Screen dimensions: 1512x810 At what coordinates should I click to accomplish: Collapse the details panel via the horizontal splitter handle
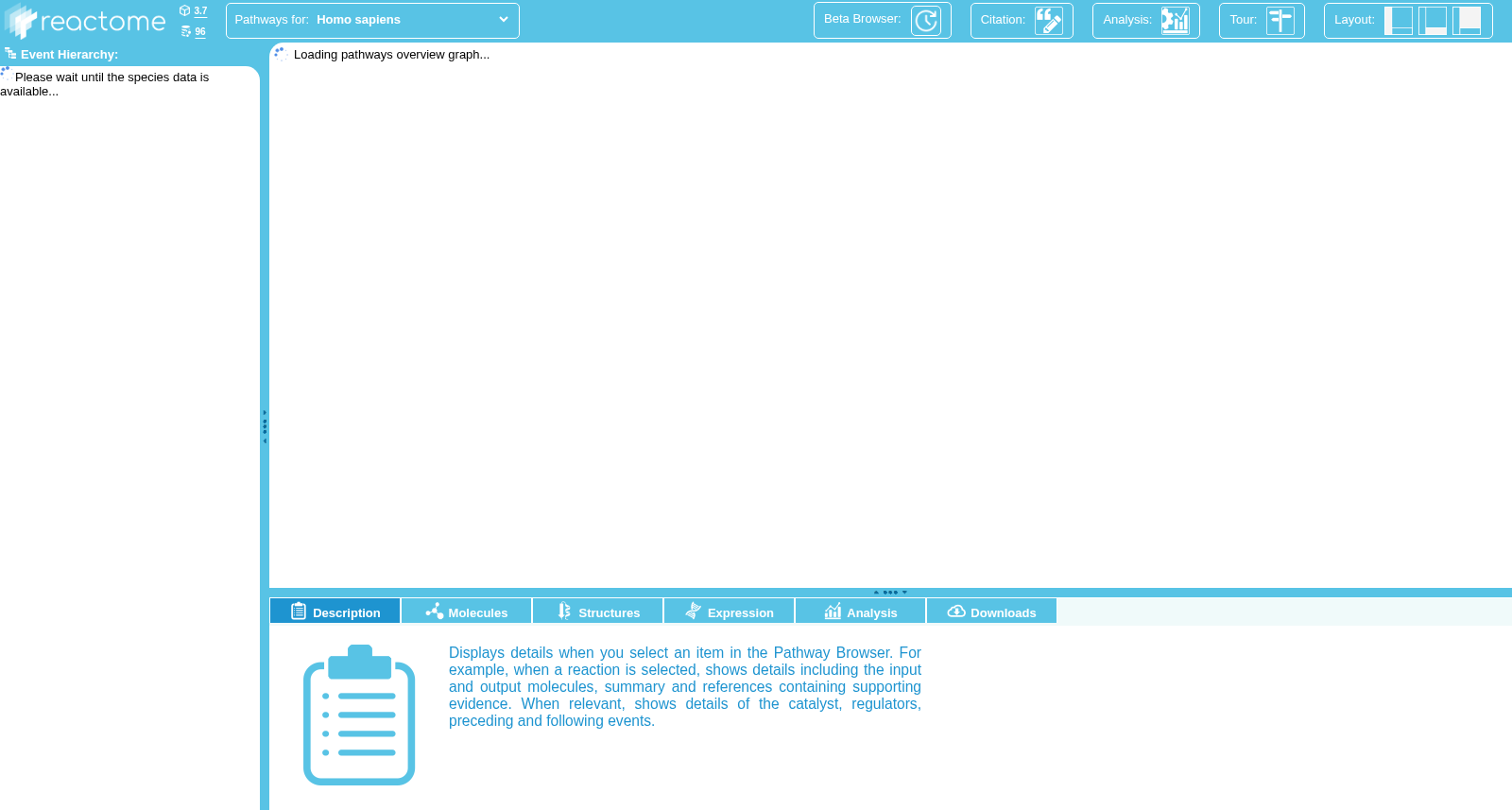point(890,593)
